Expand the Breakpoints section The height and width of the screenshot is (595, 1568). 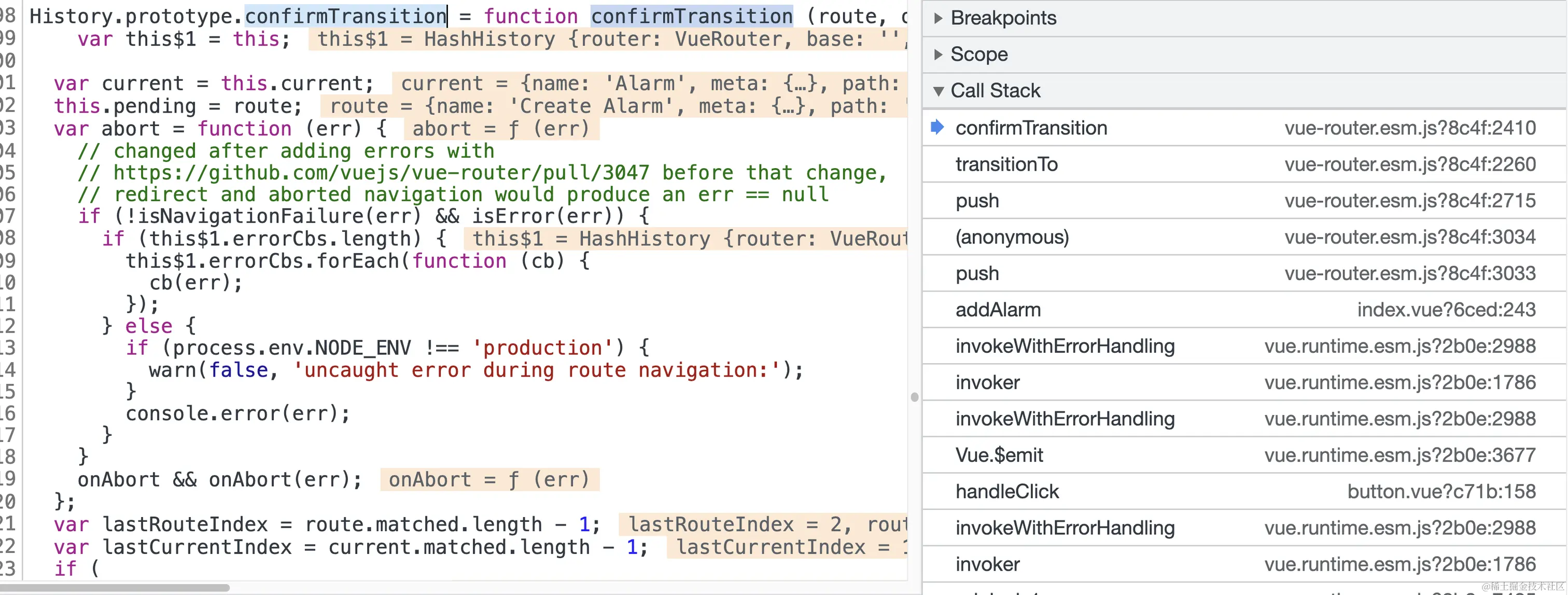pyautogui.click(x=938, y=18)
